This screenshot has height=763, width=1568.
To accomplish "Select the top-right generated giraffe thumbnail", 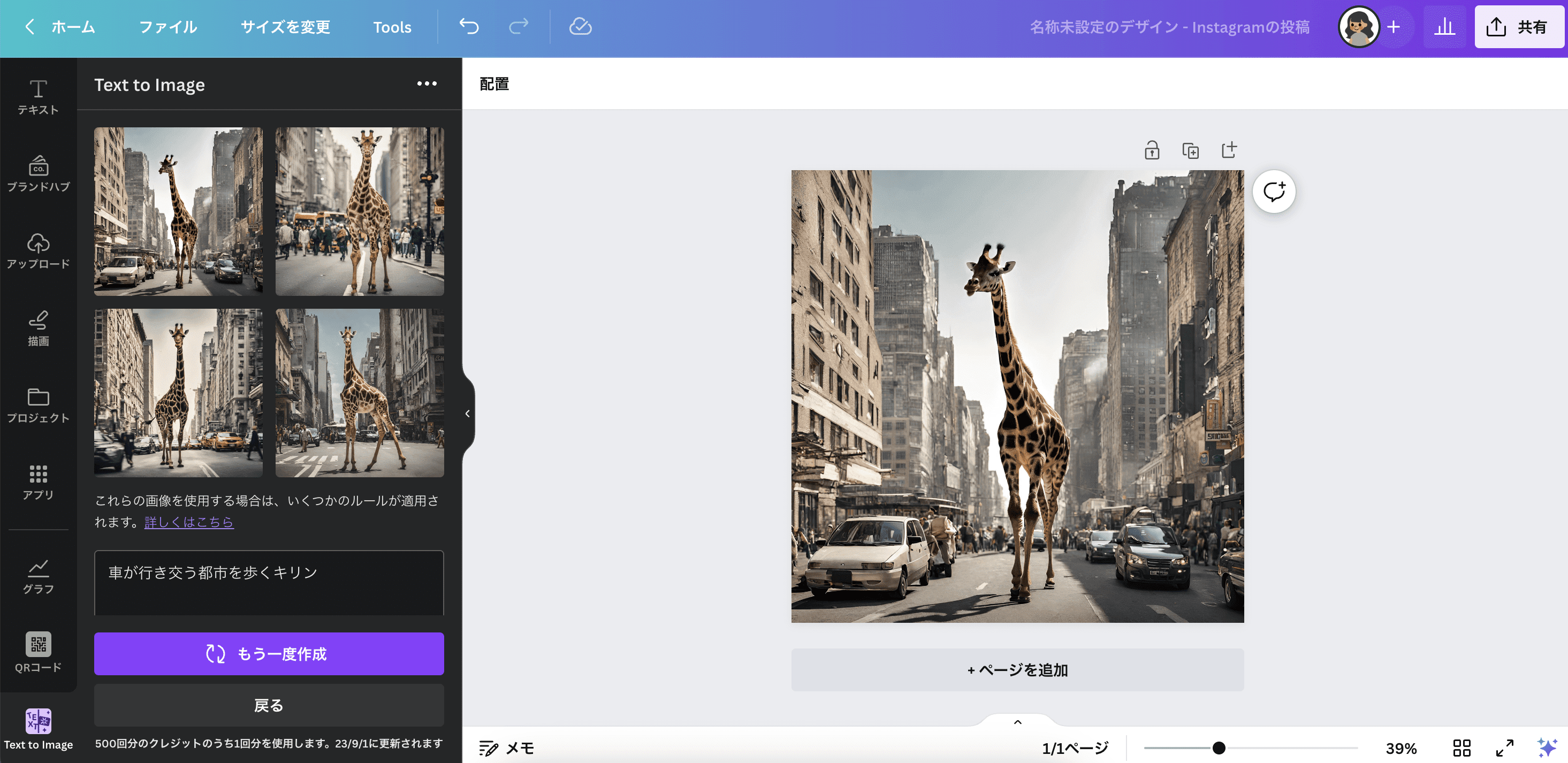I will (x=359, y=211).
